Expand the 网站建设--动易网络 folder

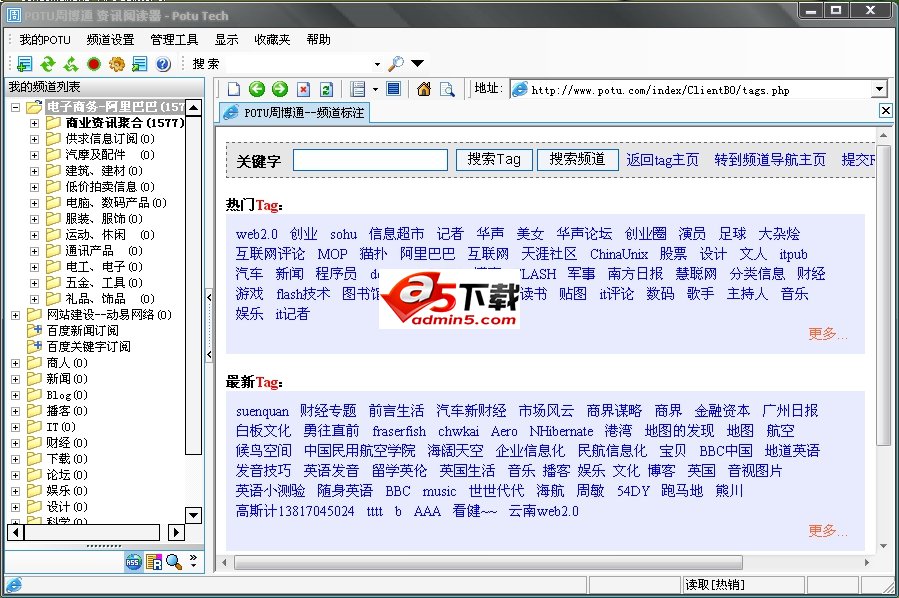tap(15, 315)
